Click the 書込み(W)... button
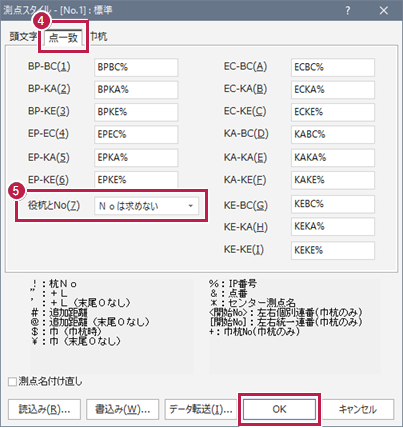 [x=123, y=409]
